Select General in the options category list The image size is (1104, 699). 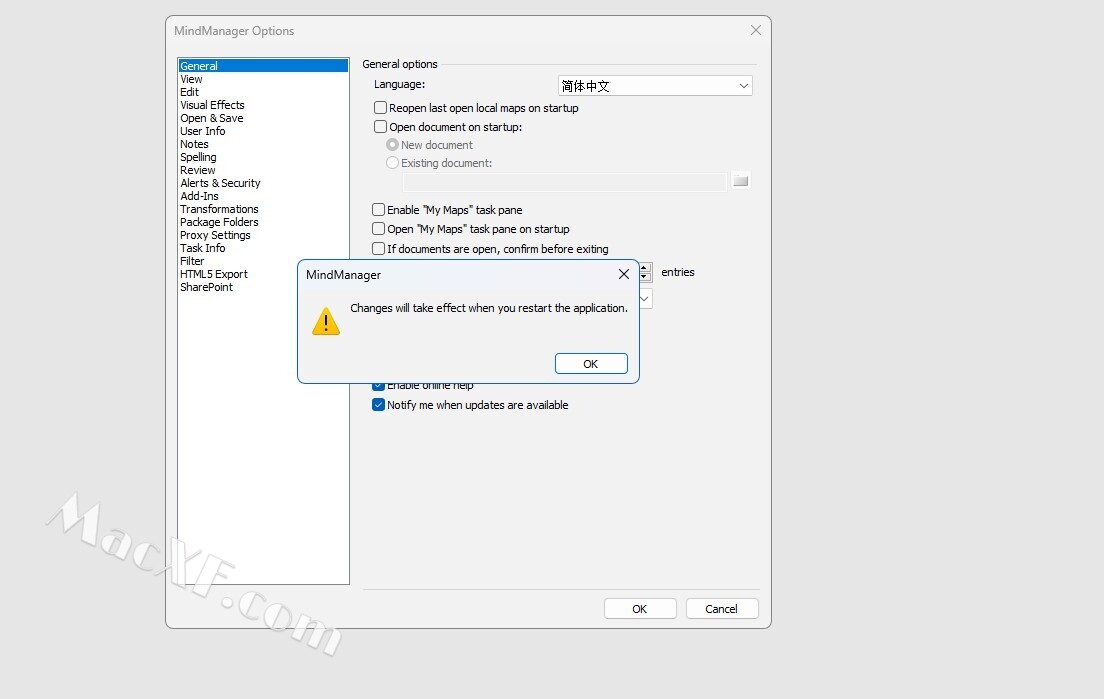pyautogui.click(x=263, y=65)
